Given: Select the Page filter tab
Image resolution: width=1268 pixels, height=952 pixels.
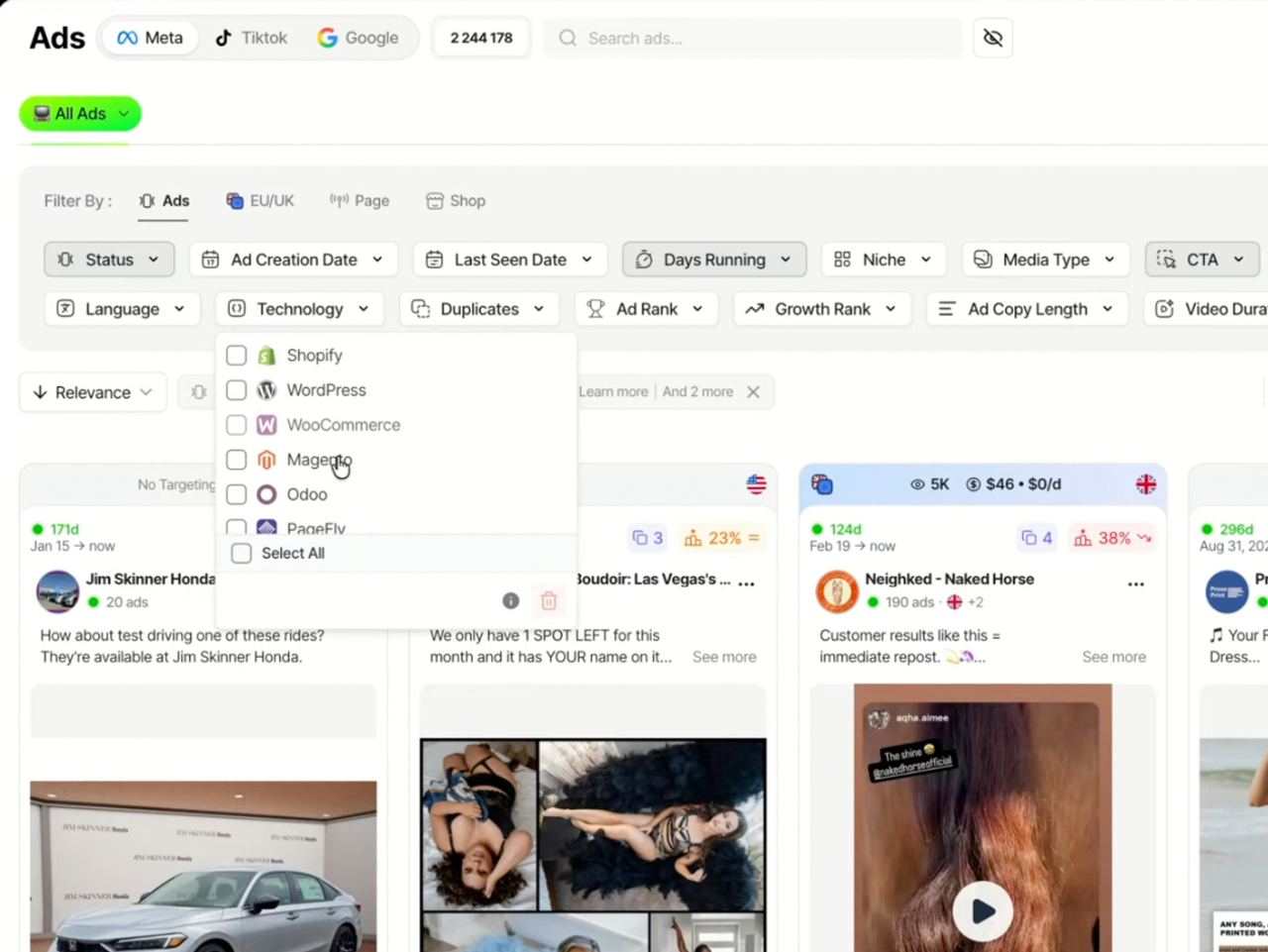Looking at the screenshot, I should 360,201.
